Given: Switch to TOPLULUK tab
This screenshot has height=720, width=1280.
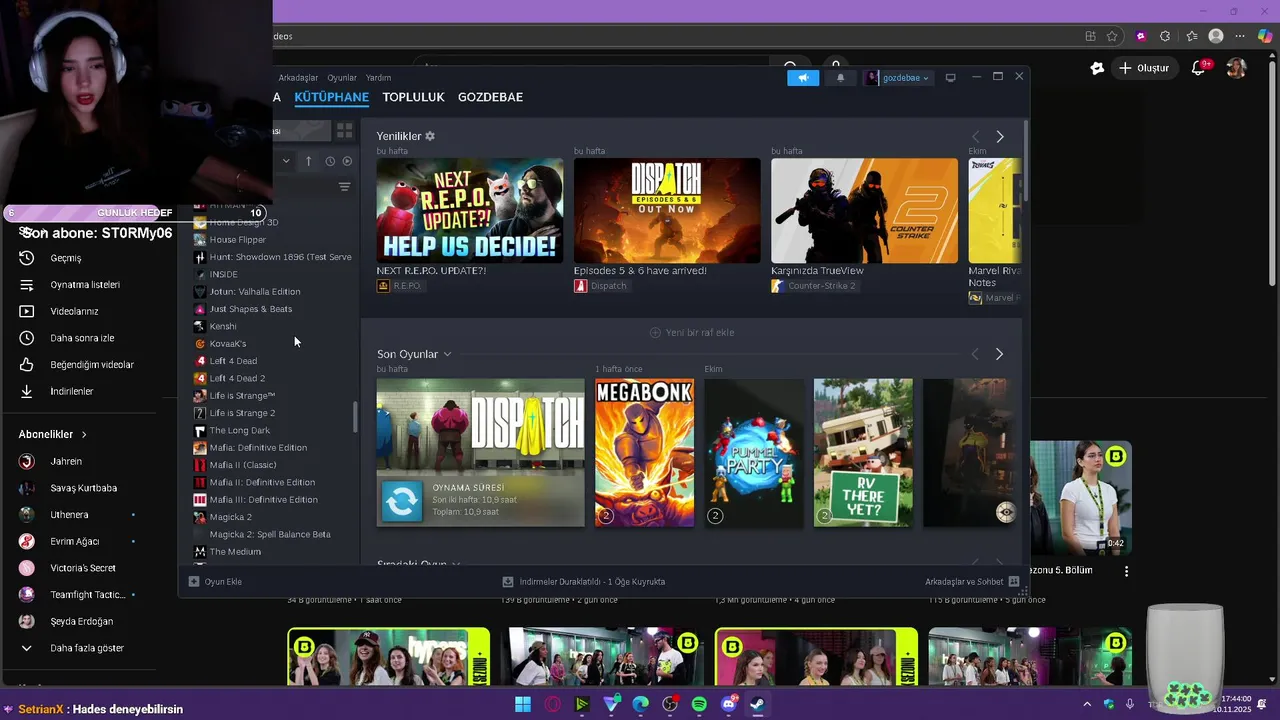Looking at the screenshot, I should click(x=413, y=97).
